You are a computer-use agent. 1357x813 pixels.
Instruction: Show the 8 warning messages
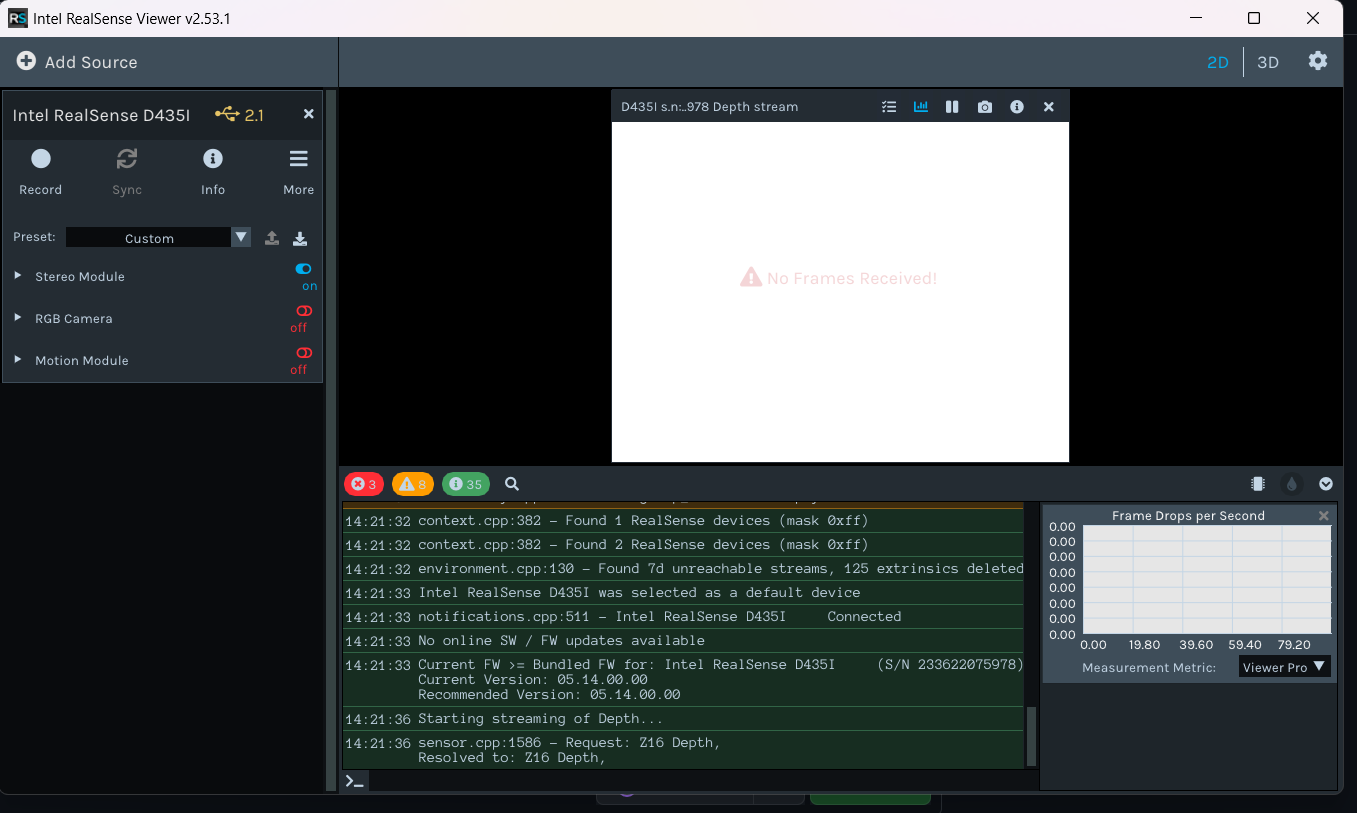[x=412, y=483]
